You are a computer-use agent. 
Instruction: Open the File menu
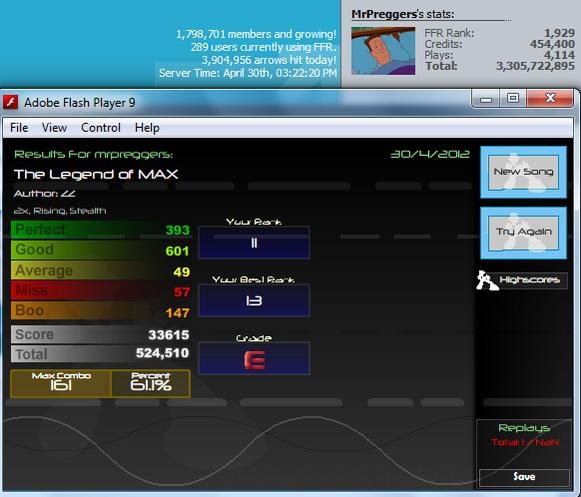tap(19, 128)
